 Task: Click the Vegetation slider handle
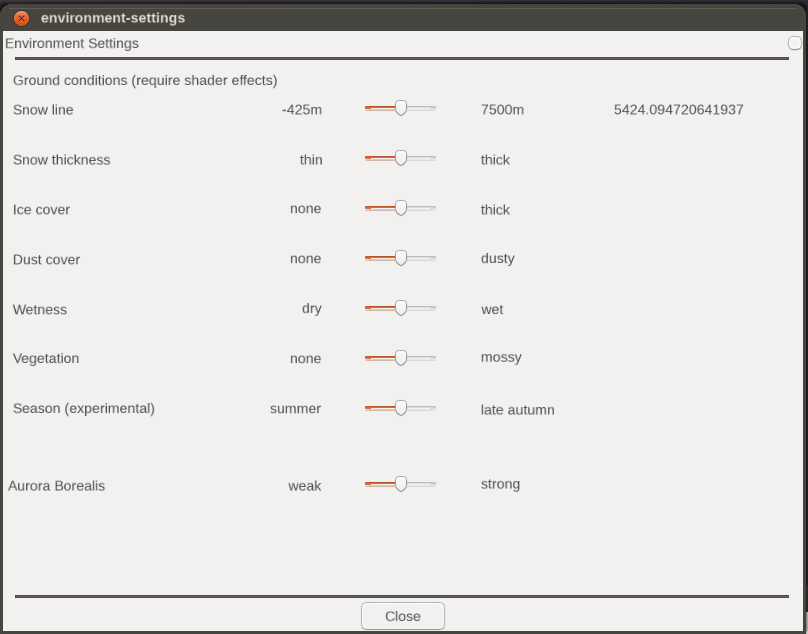pyautogui.click(x=401, y=358)
